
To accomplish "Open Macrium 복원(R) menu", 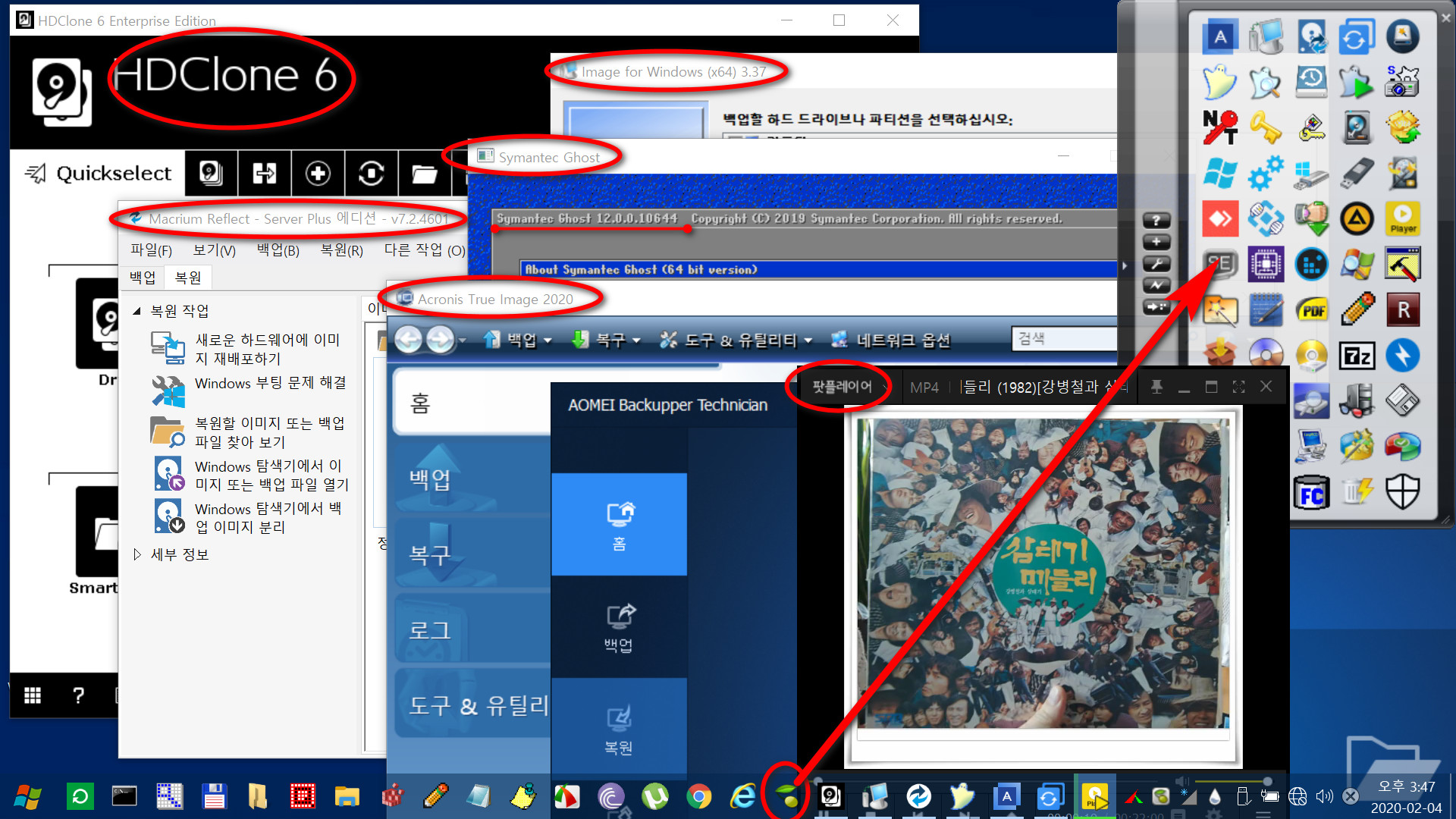I will 342,250.
